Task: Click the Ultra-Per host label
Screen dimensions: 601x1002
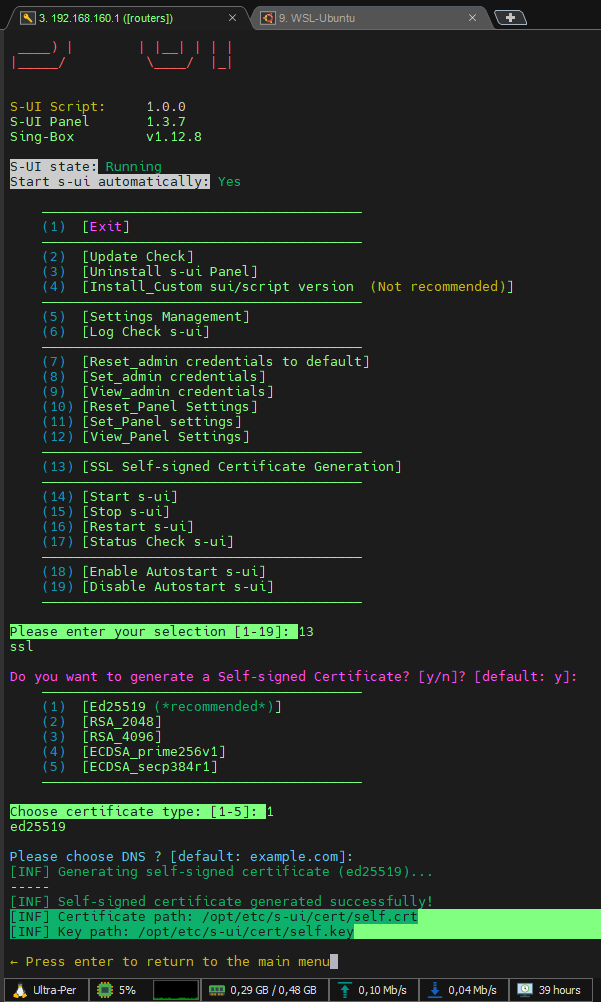Action: point(55,990)
